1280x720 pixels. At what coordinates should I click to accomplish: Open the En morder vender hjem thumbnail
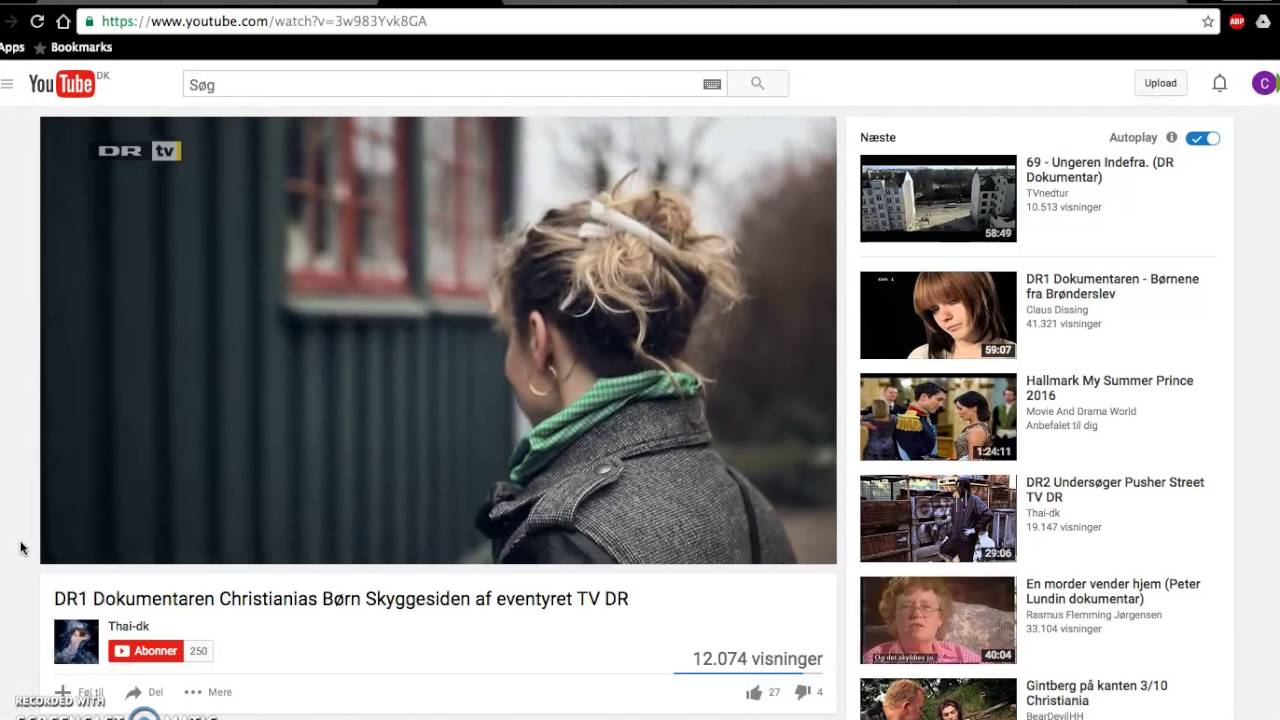pos(938,620)
